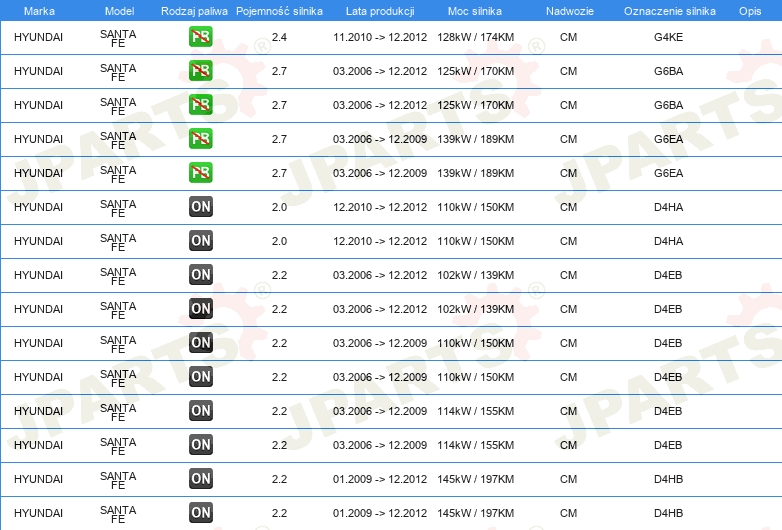Select the Model column header

coord(120,11)
